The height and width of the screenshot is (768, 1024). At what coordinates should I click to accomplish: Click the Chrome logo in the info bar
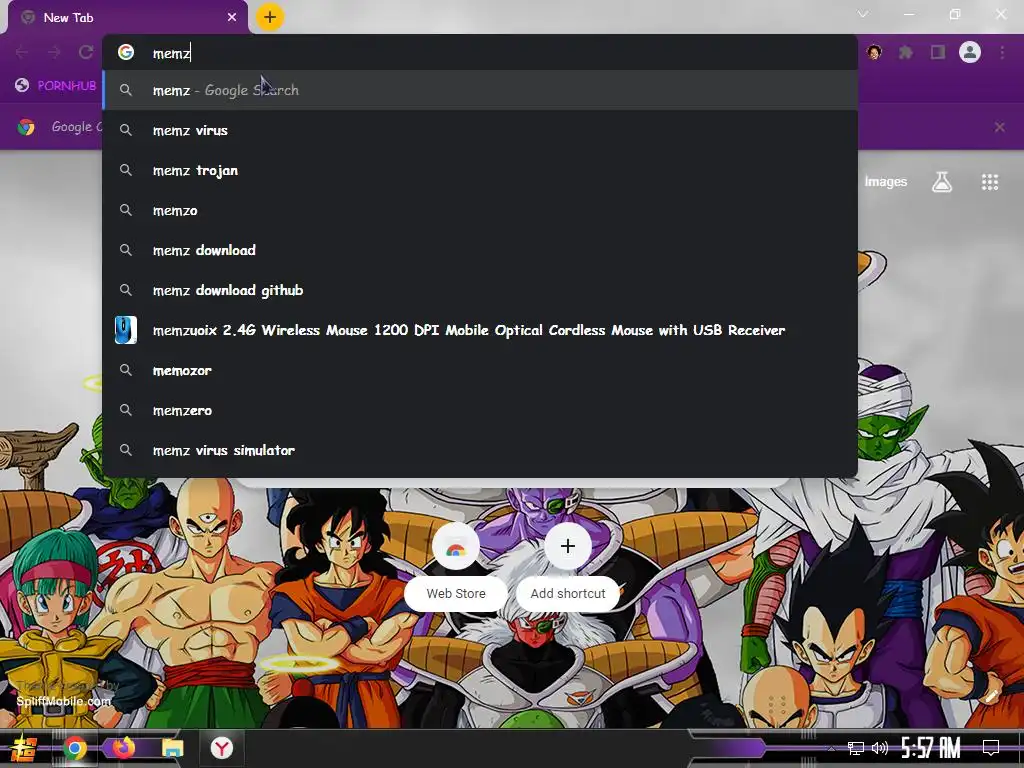(x=26, y=127)
